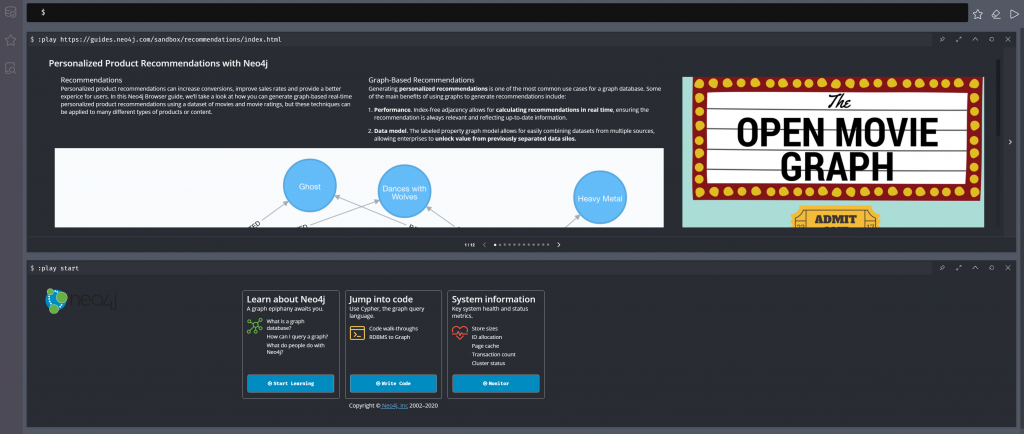Open the Favorites star in the sidebar
The image size is (1024, 434).
tap(10, 40)
